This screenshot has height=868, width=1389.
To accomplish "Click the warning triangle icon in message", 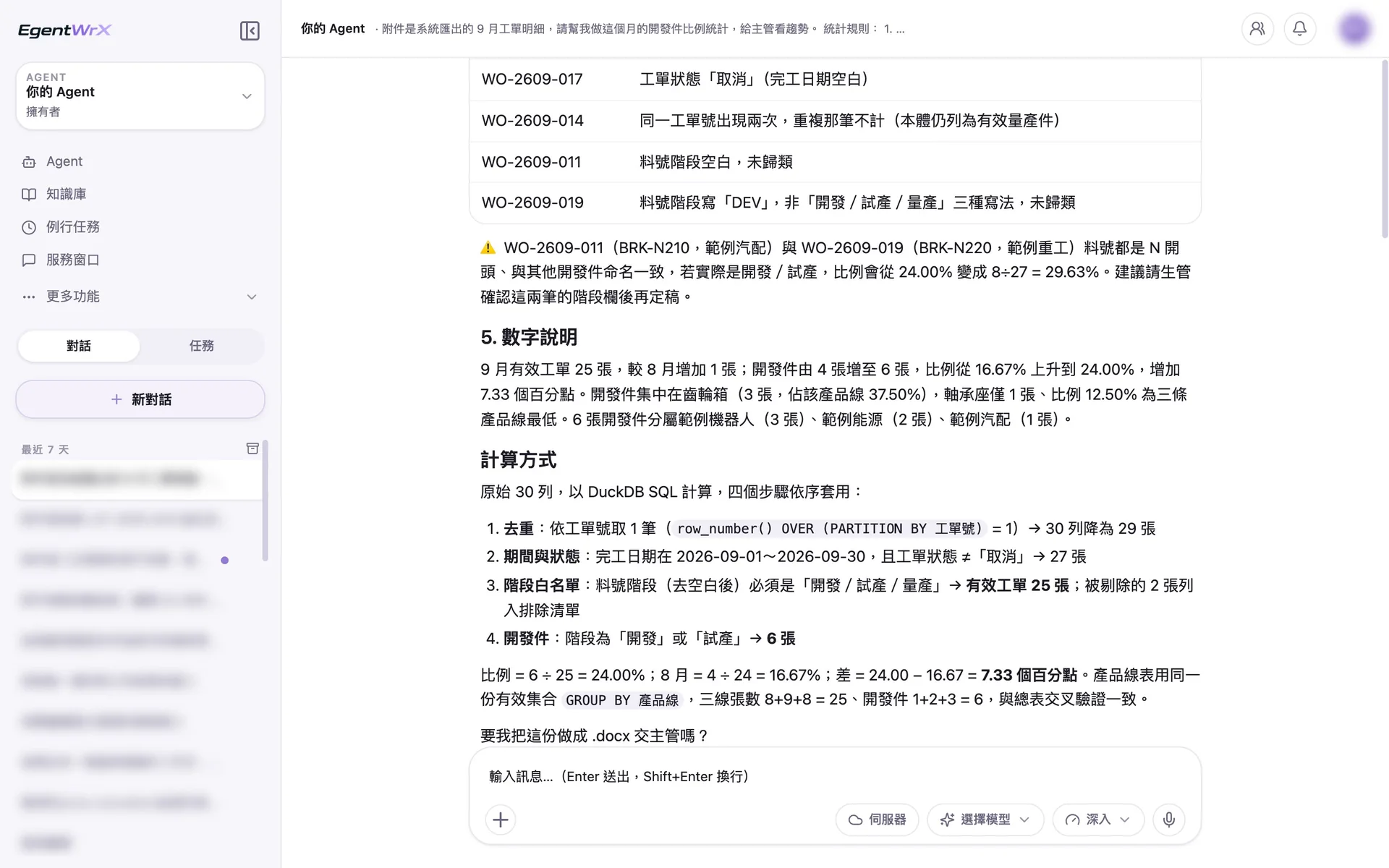I will click(488, 248).
